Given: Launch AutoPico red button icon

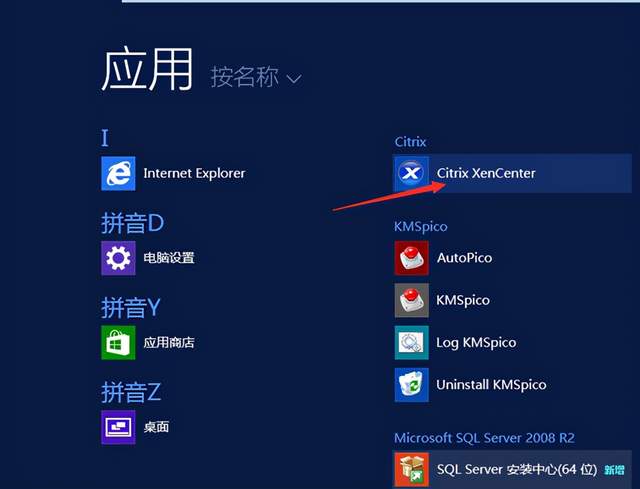Looking at the screenshot, I should pos(411,258).
